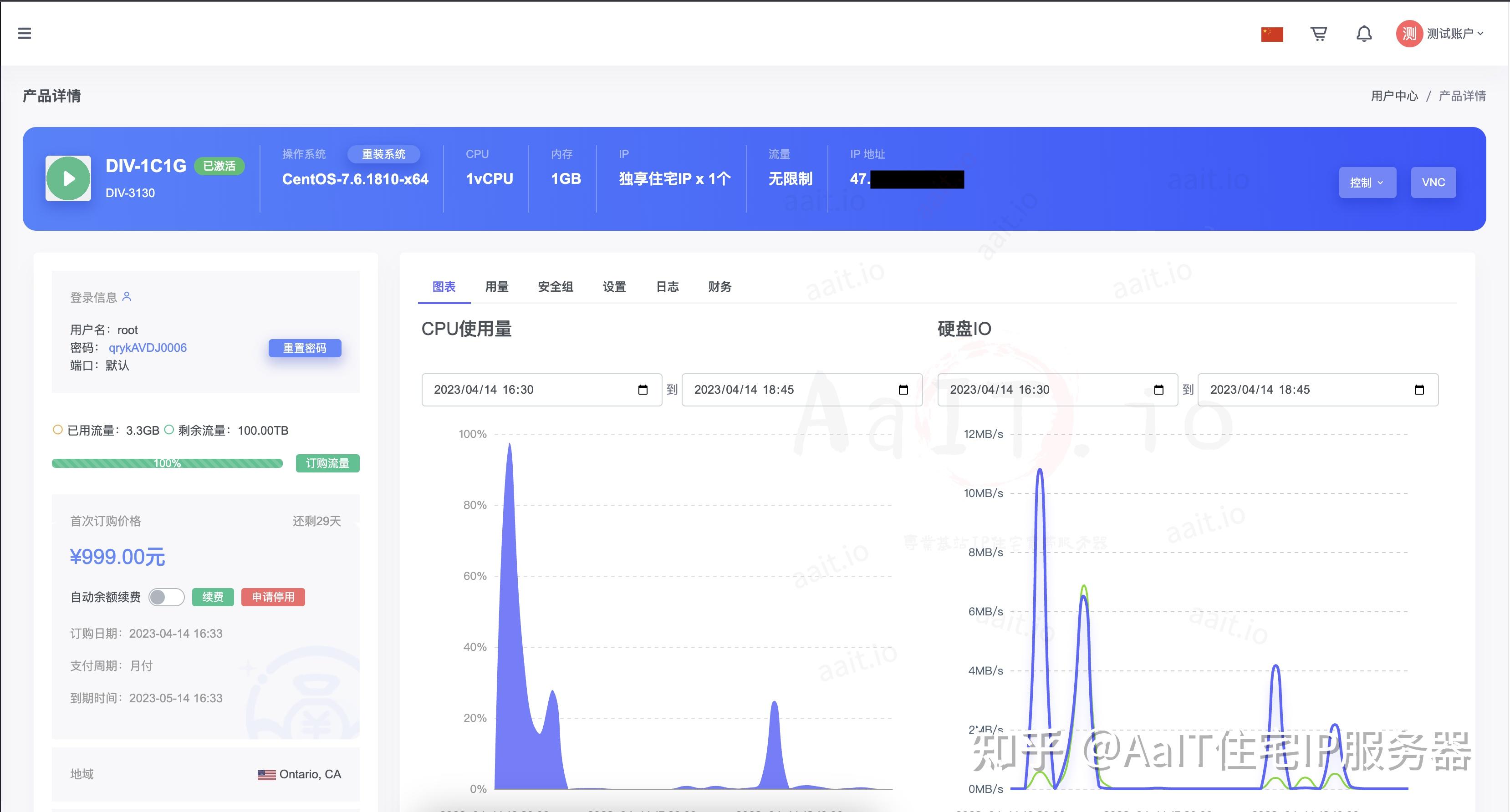Click the green play icon on DIV-1C1G card

68,178
